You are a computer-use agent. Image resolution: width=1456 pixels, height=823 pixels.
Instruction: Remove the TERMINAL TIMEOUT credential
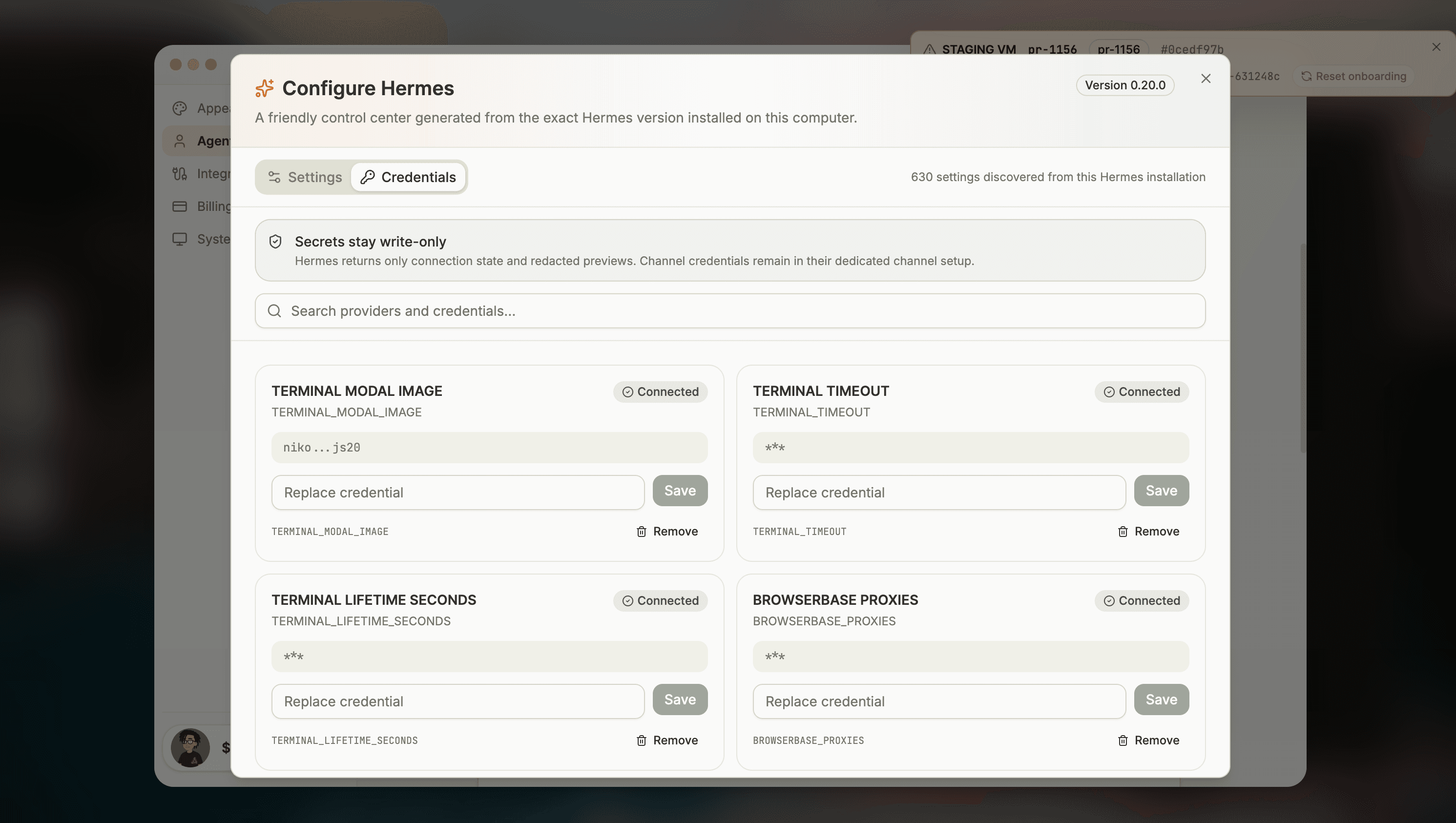tap(1148, 531)
